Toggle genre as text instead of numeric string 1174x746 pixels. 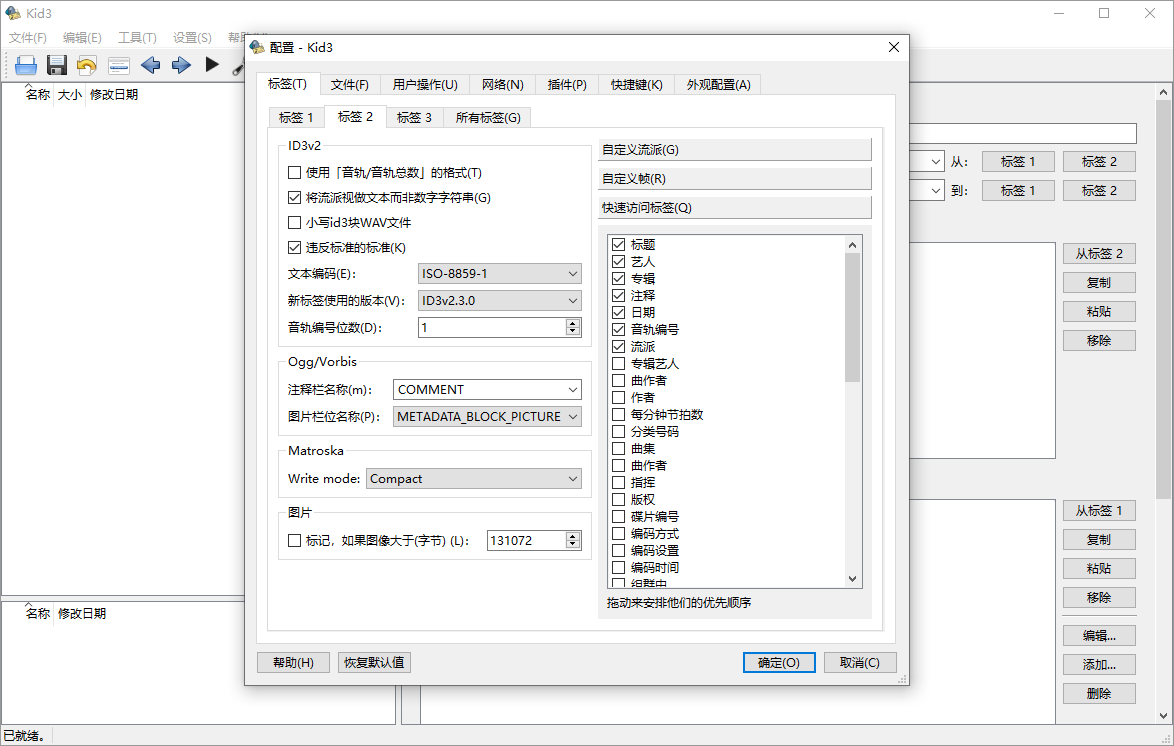pos(294,198)
